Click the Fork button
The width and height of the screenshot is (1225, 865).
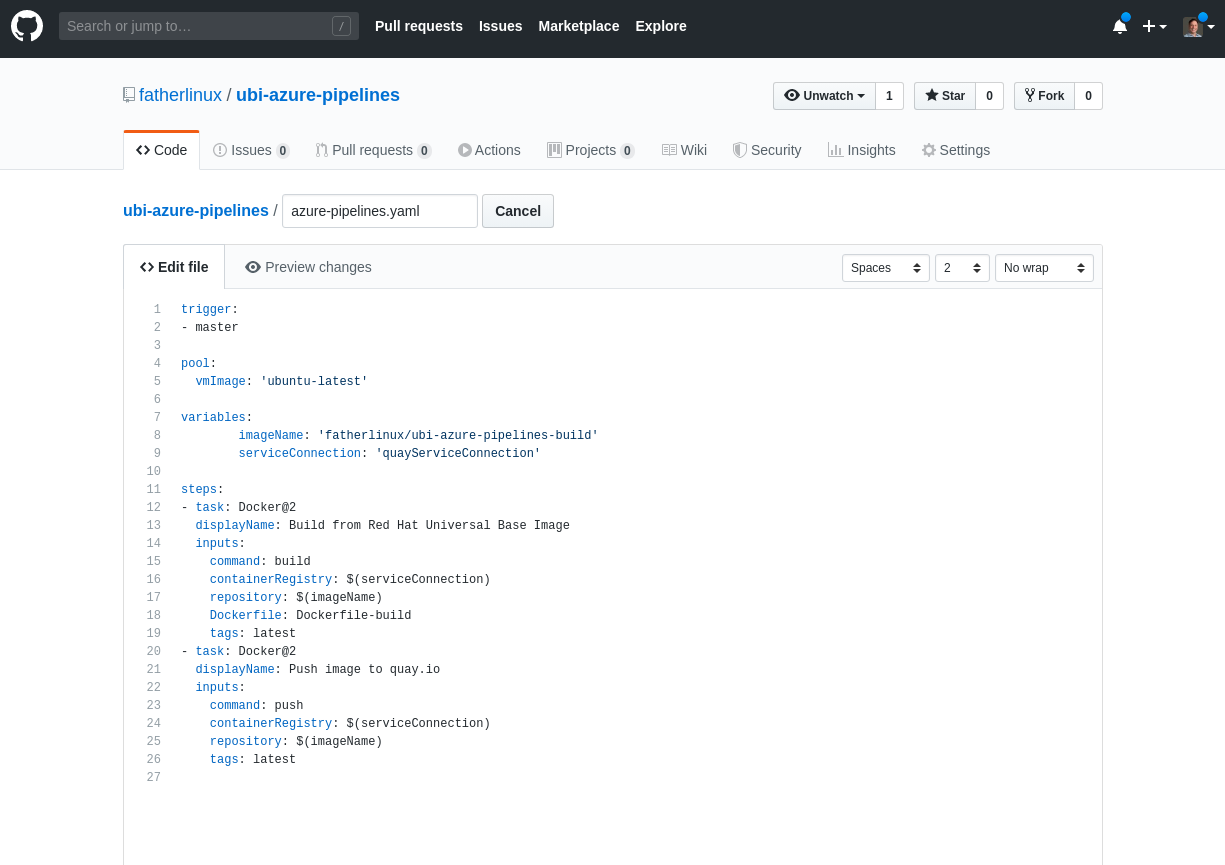point(1044,96)
